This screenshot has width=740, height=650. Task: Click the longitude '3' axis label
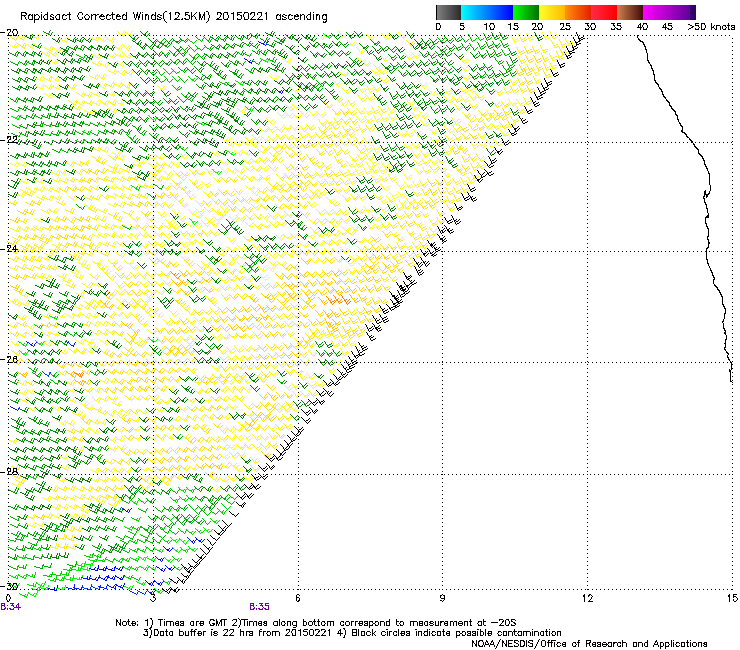pyautogui.click(x=153, y=598)
